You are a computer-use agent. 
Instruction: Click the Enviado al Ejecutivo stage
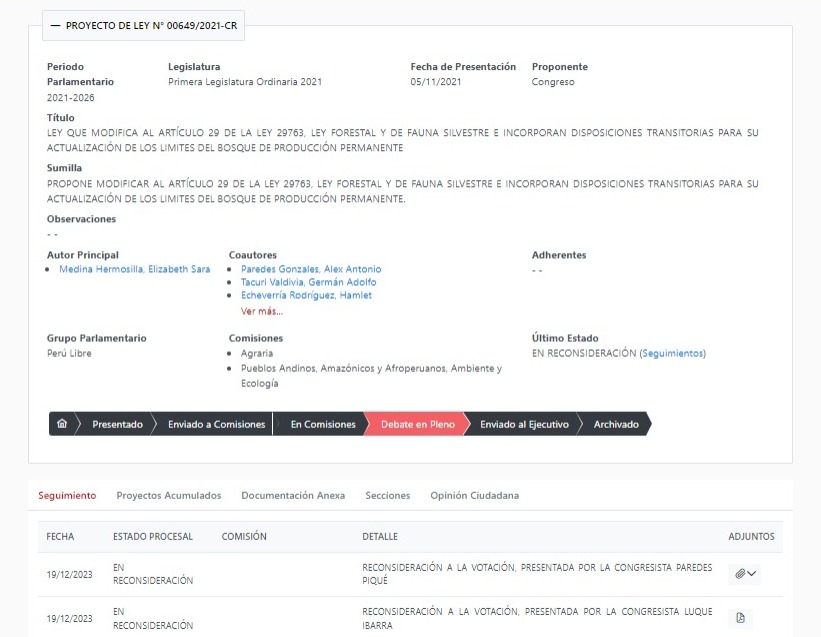[x=524, y=424]
